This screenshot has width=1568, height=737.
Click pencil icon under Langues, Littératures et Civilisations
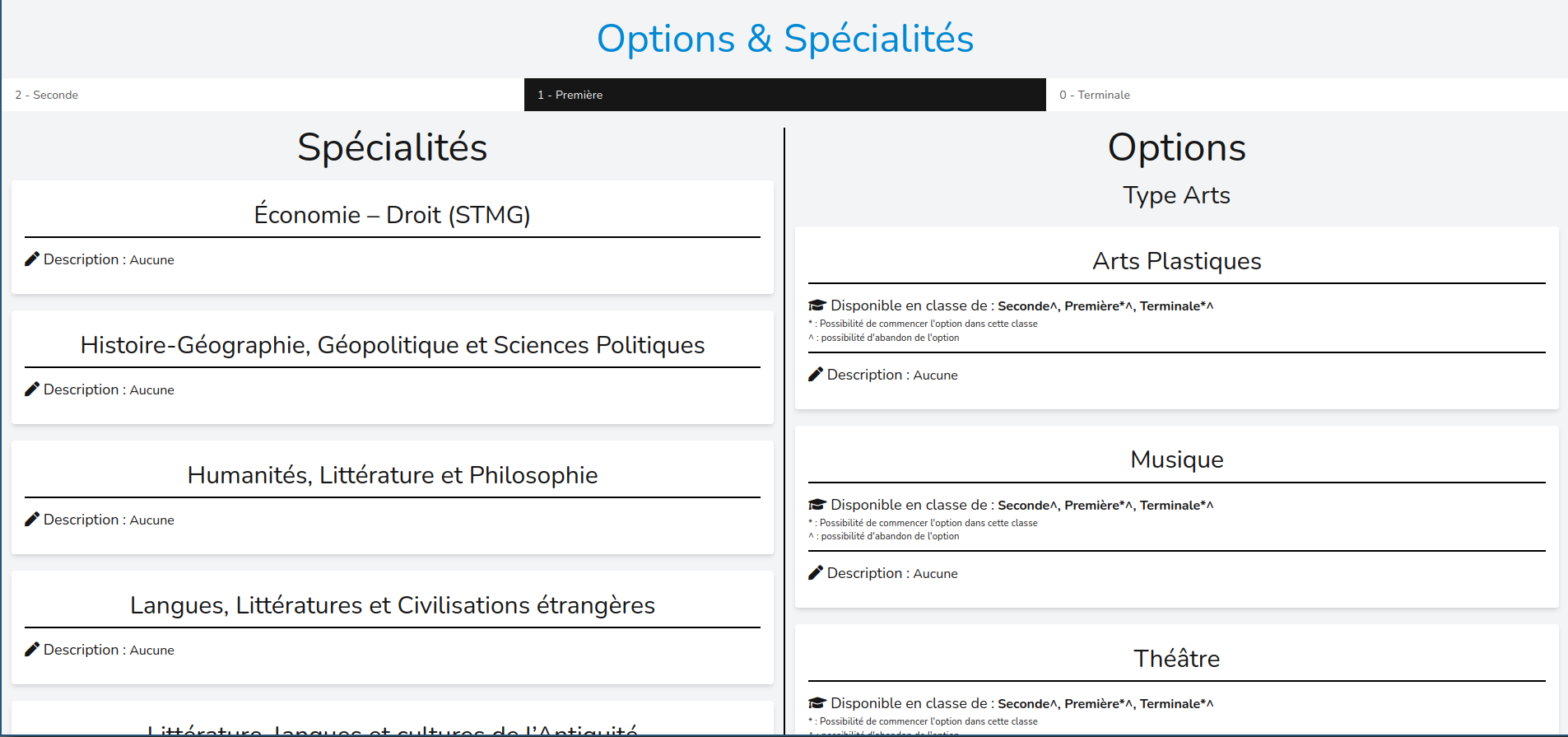(32, 650)
